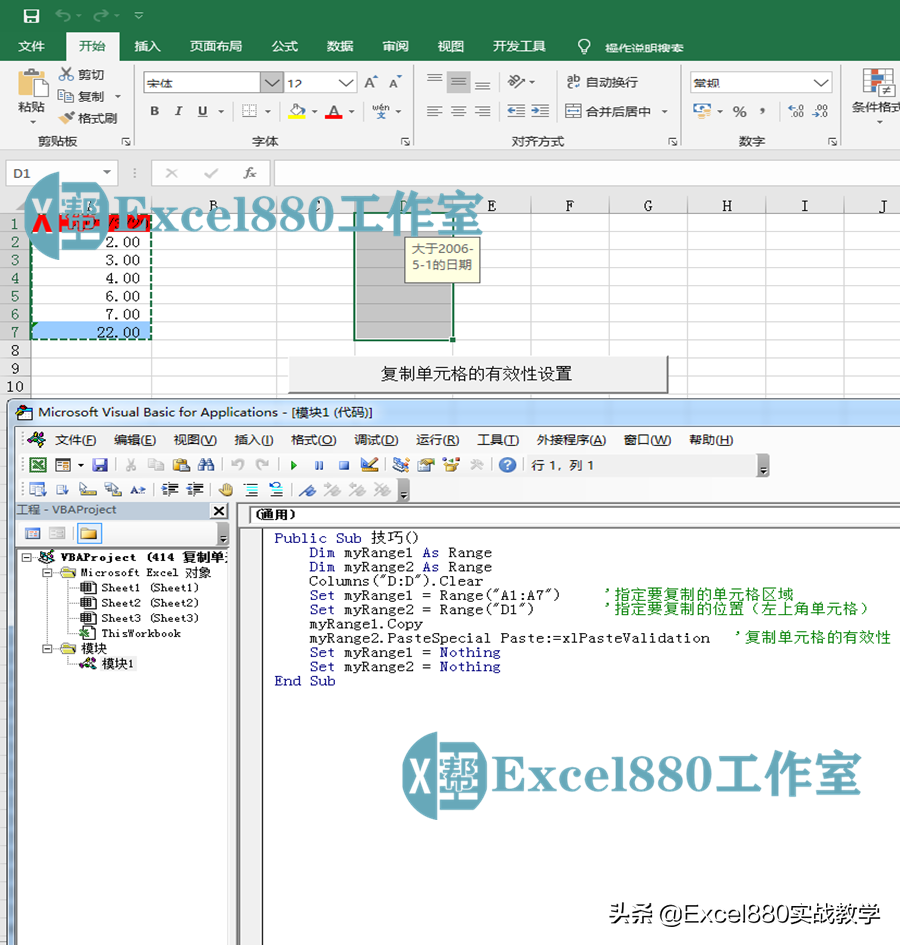Click the thousands comma style icon
This screenshot has height=945, width=900.
[x=763, y=111]
